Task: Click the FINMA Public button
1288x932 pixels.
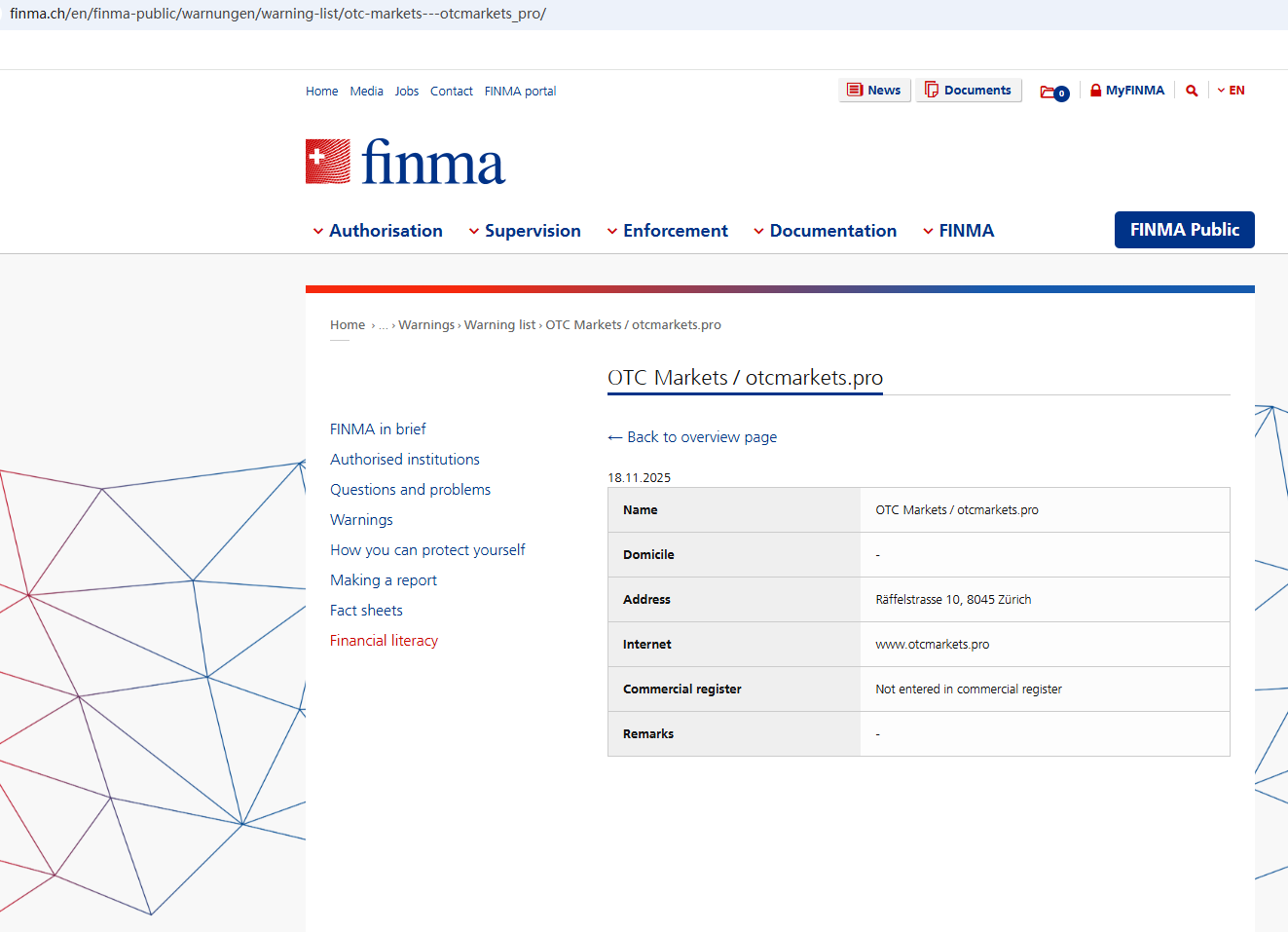Action: click(1184, 230)
